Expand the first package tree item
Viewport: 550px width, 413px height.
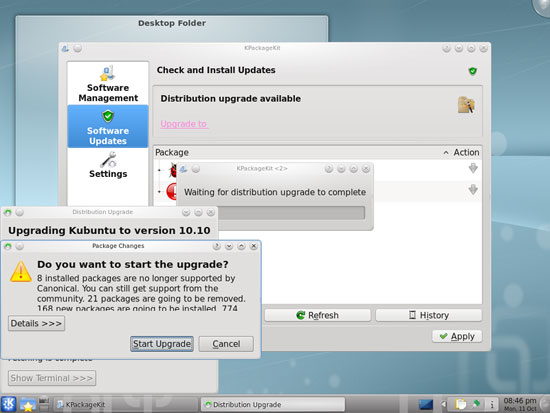click(x=160, y=170)
